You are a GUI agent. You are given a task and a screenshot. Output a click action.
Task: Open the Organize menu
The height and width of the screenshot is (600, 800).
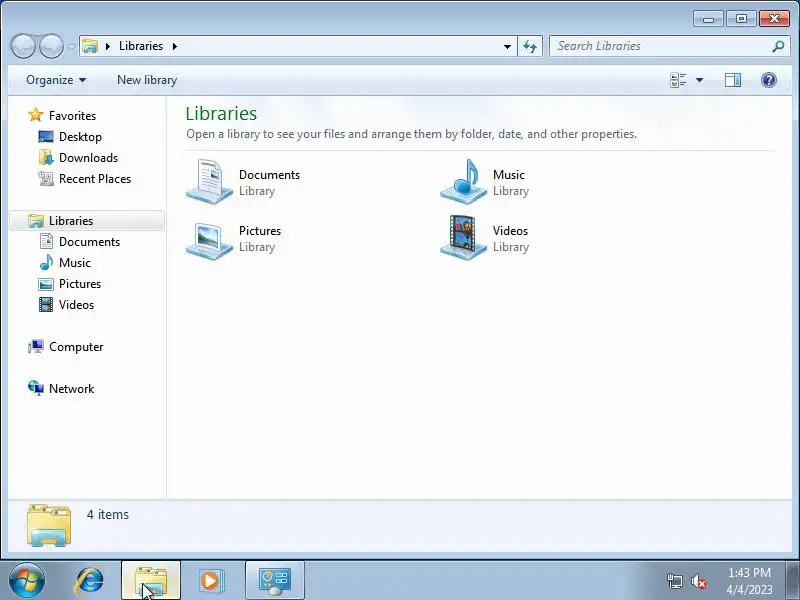click(x=56, y=80)
